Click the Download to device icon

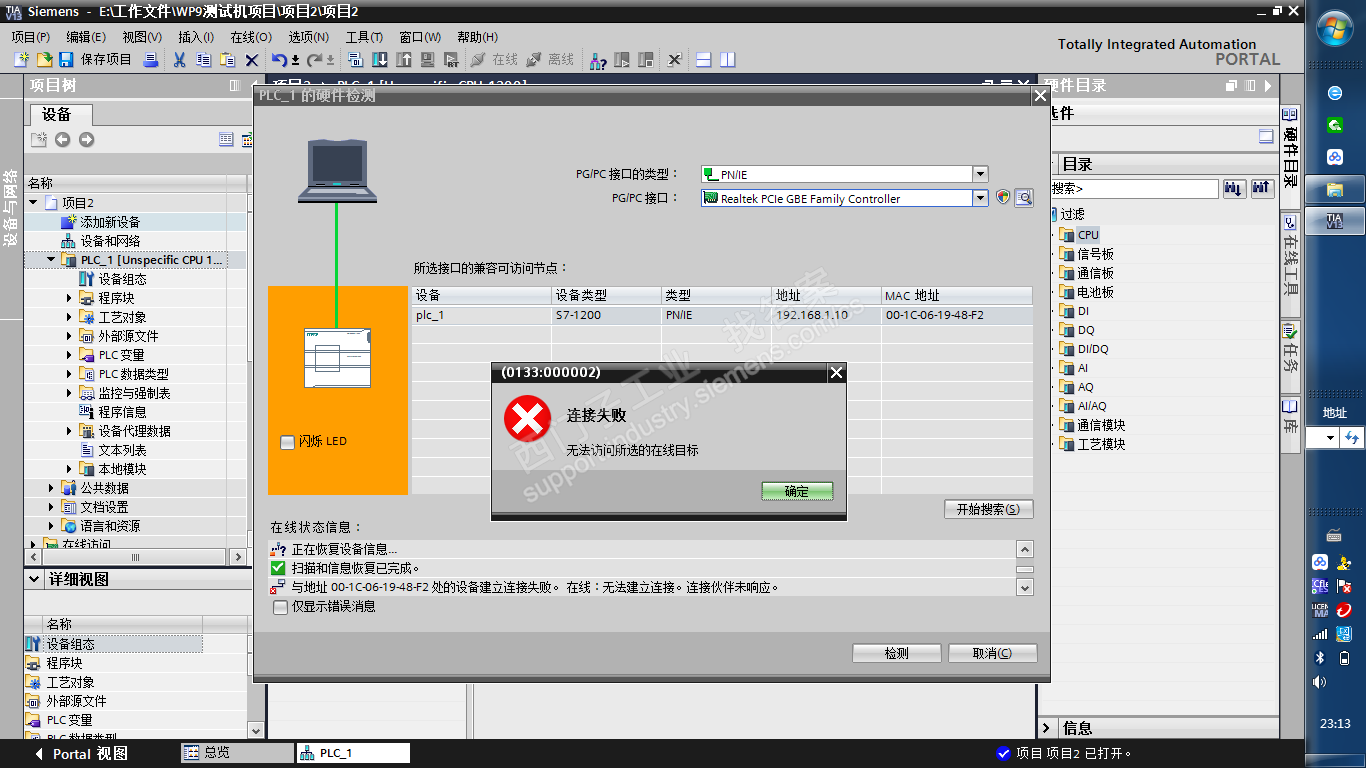(x=380, y=60)
